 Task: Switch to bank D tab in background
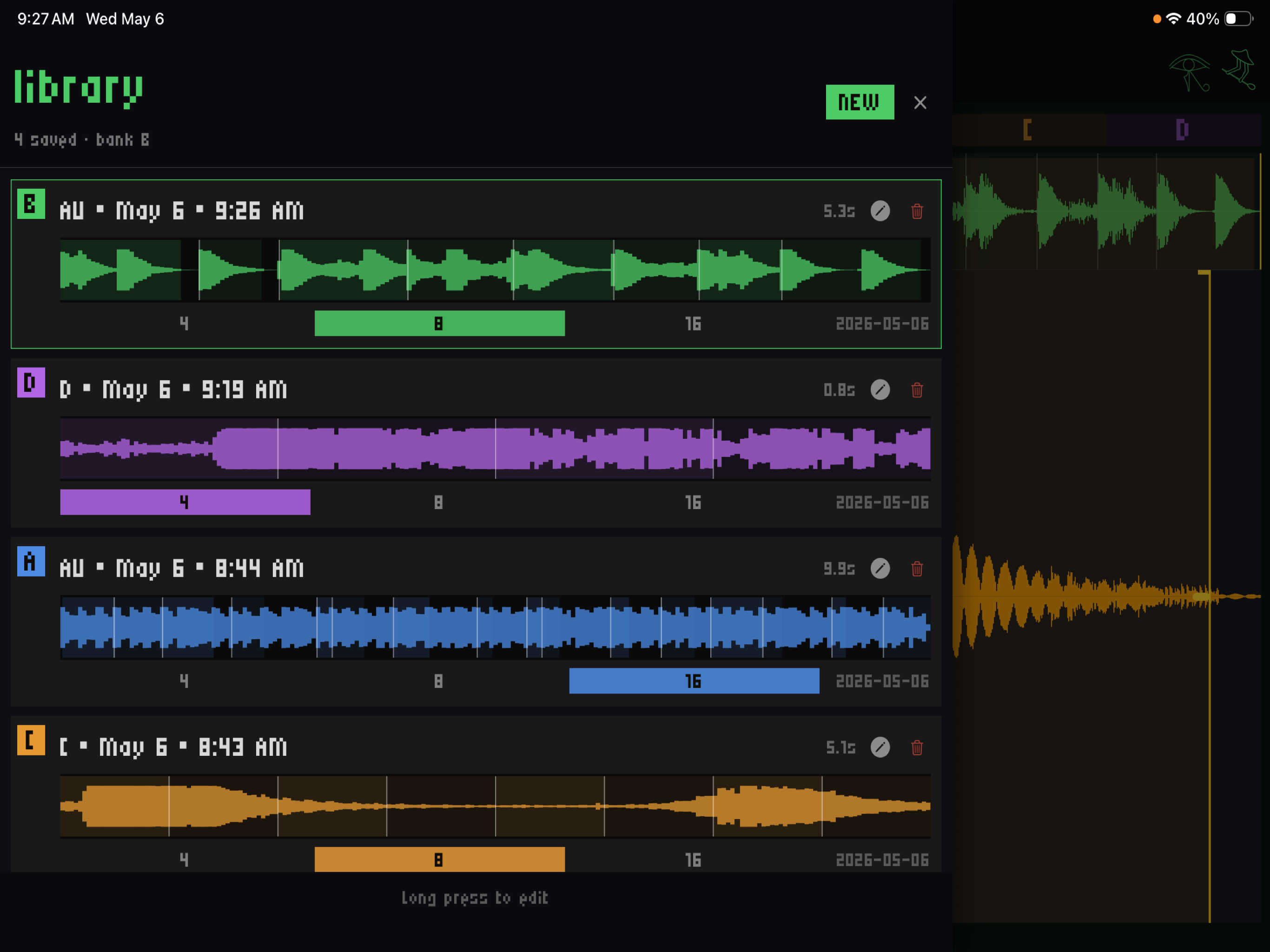tap(1183, 130)
